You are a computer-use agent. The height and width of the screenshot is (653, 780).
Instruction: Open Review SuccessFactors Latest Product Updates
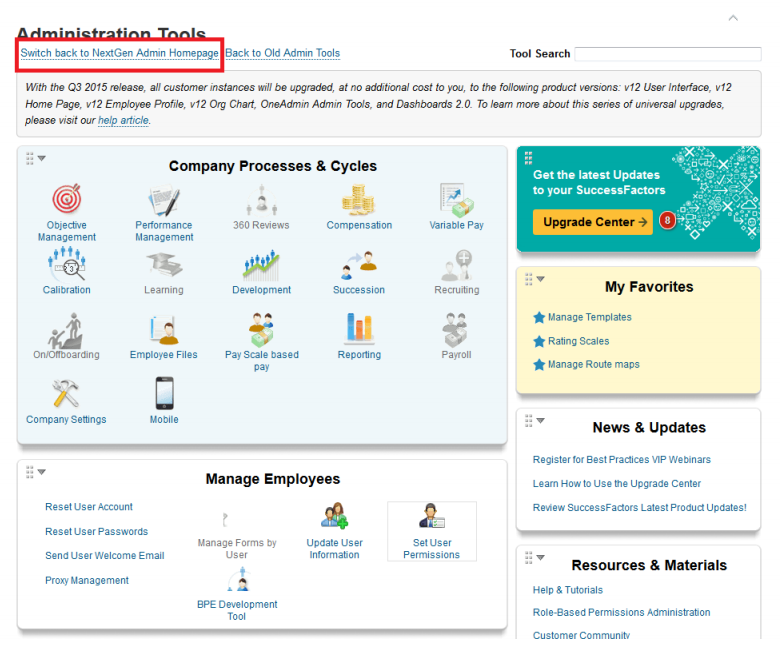(x=640, y=507)
